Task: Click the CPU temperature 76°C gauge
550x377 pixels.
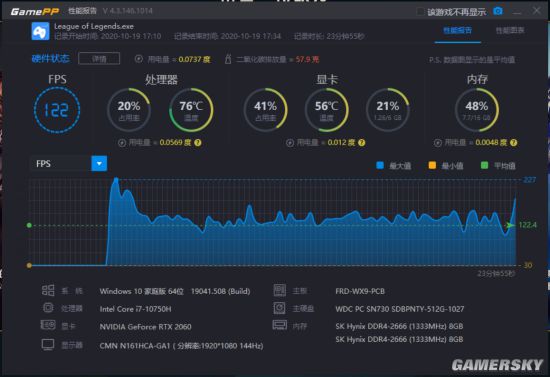Action: click(x=191, y=110)
